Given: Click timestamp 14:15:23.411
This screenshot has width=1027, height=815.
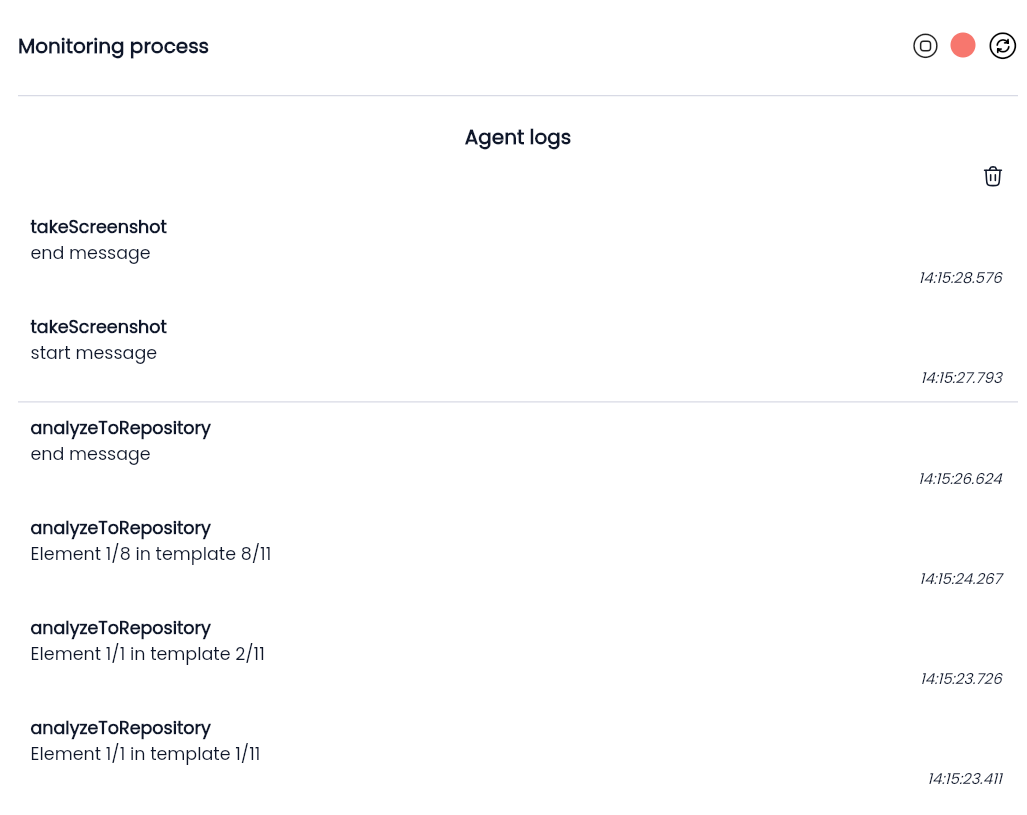Looking at the screenshot, I should 965,779.
